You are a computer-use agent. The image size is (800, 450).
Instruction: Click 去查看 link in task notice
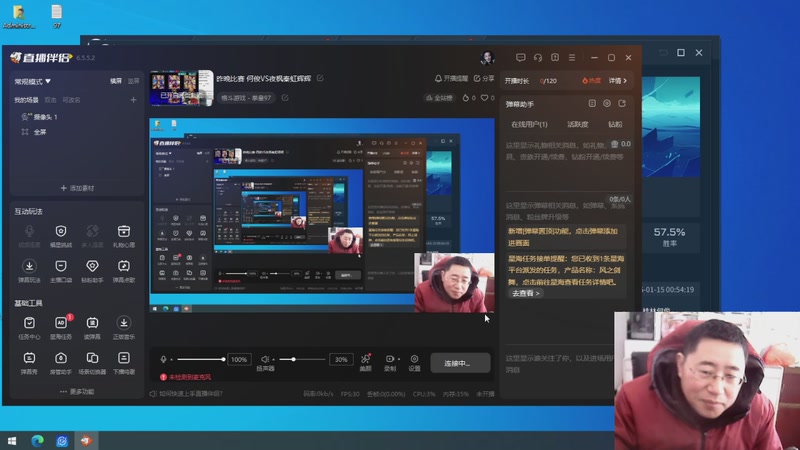(x=525, y=293)
